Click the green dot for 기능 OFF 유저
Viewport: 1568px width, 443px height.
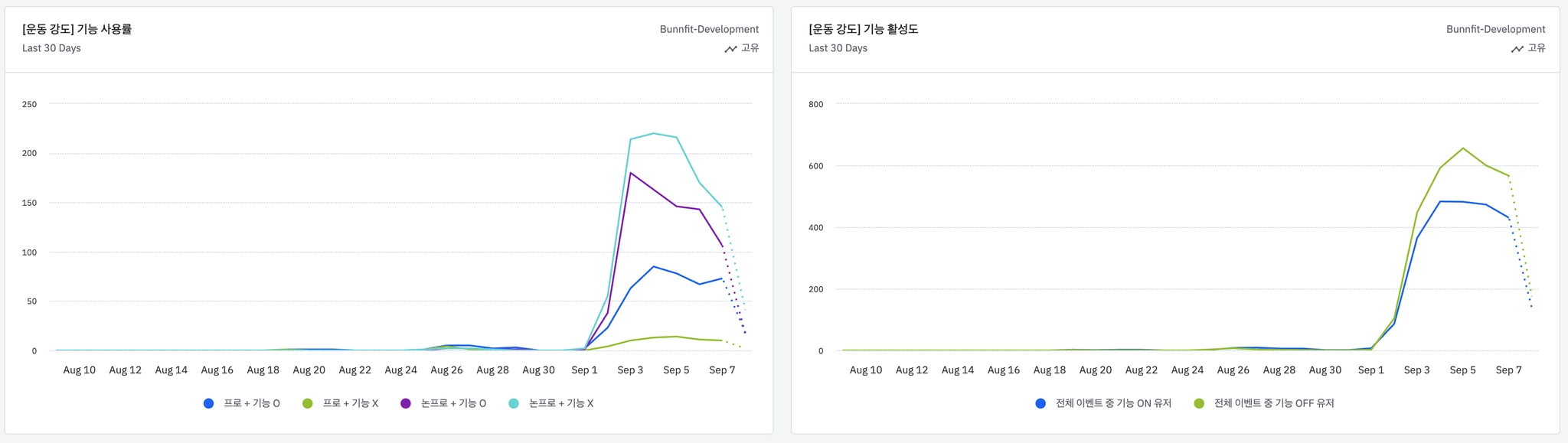(1199, 403)
